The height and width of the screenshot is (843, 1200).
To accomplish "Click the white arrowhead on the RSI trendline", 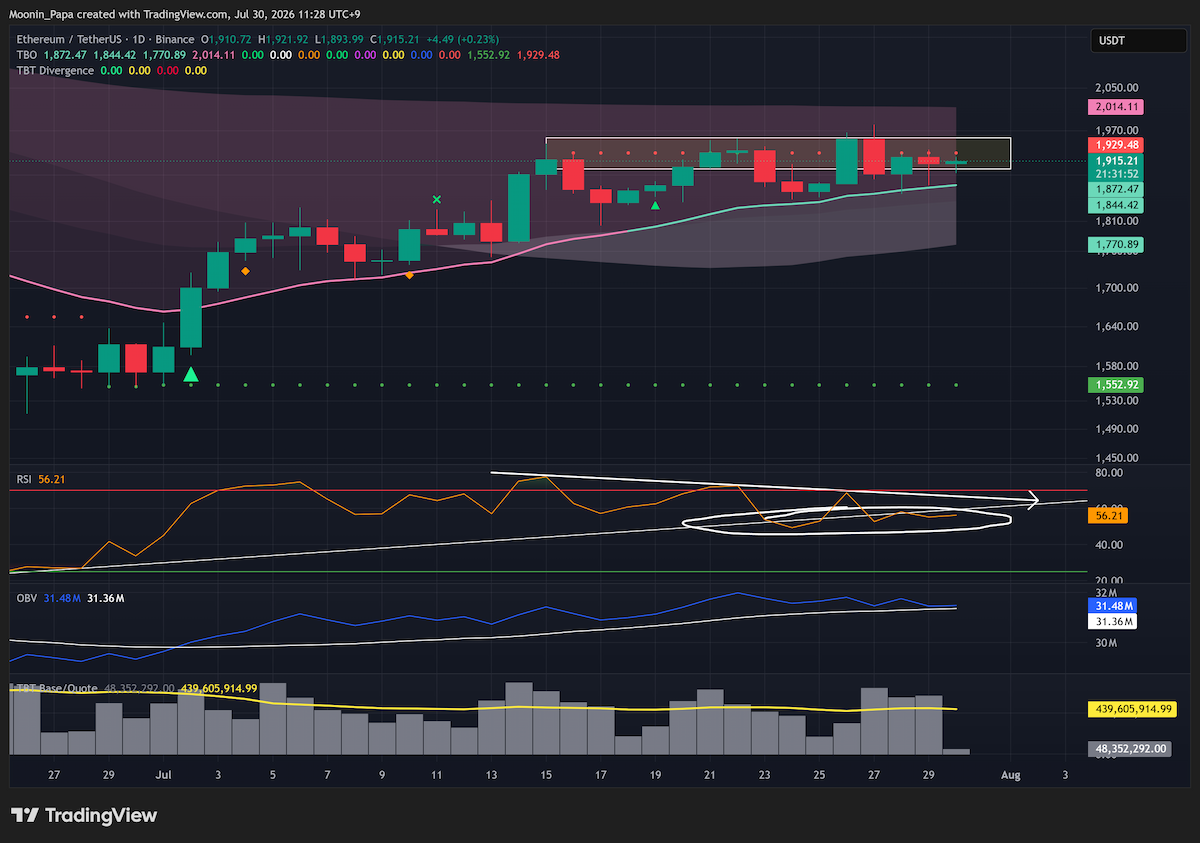I will (1035, 499).
